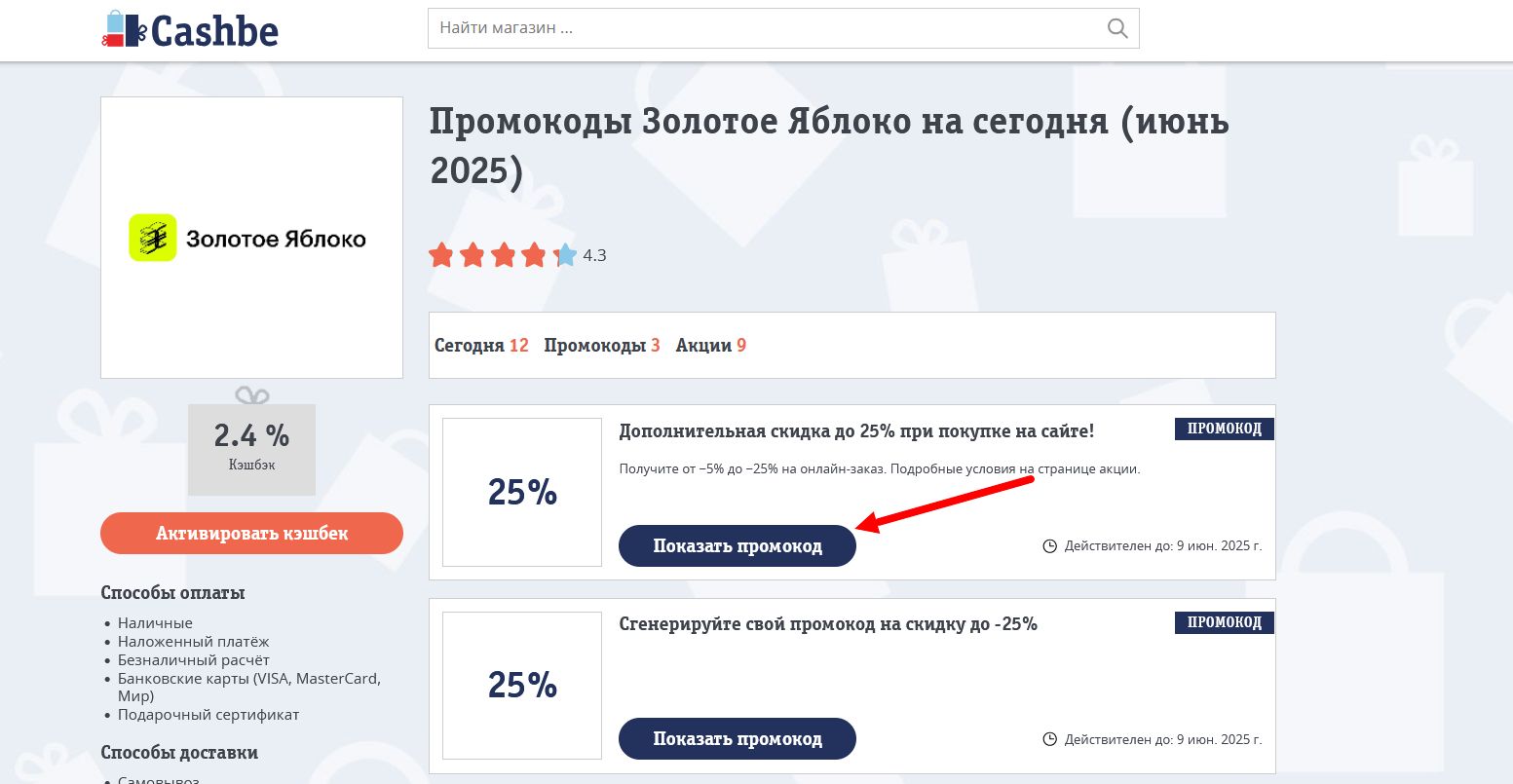Click the 25% thumbnail of the 'Сгенерируйте' offer
This screenshot has width=1513, height=784.
point(522,686)
